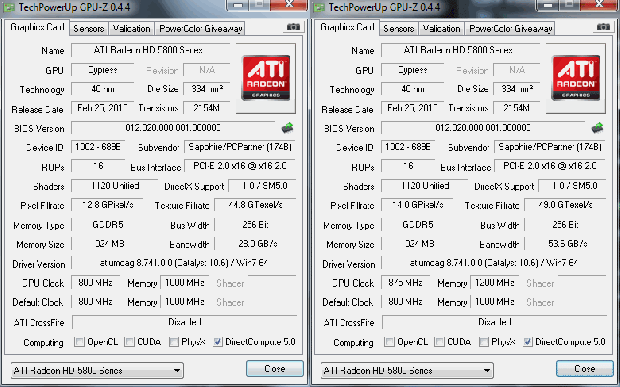Open Validation tab in left window

pos(131,28)
